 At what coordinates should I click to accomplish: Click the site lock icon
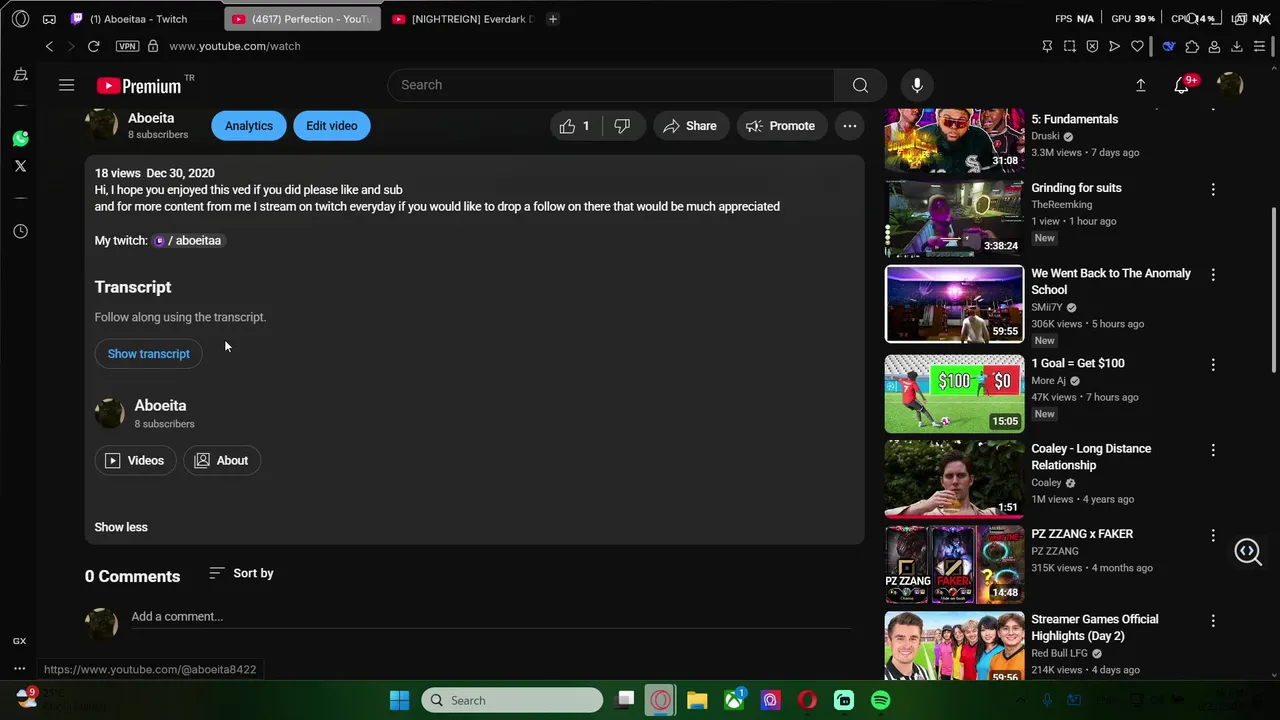pos(153,46)
